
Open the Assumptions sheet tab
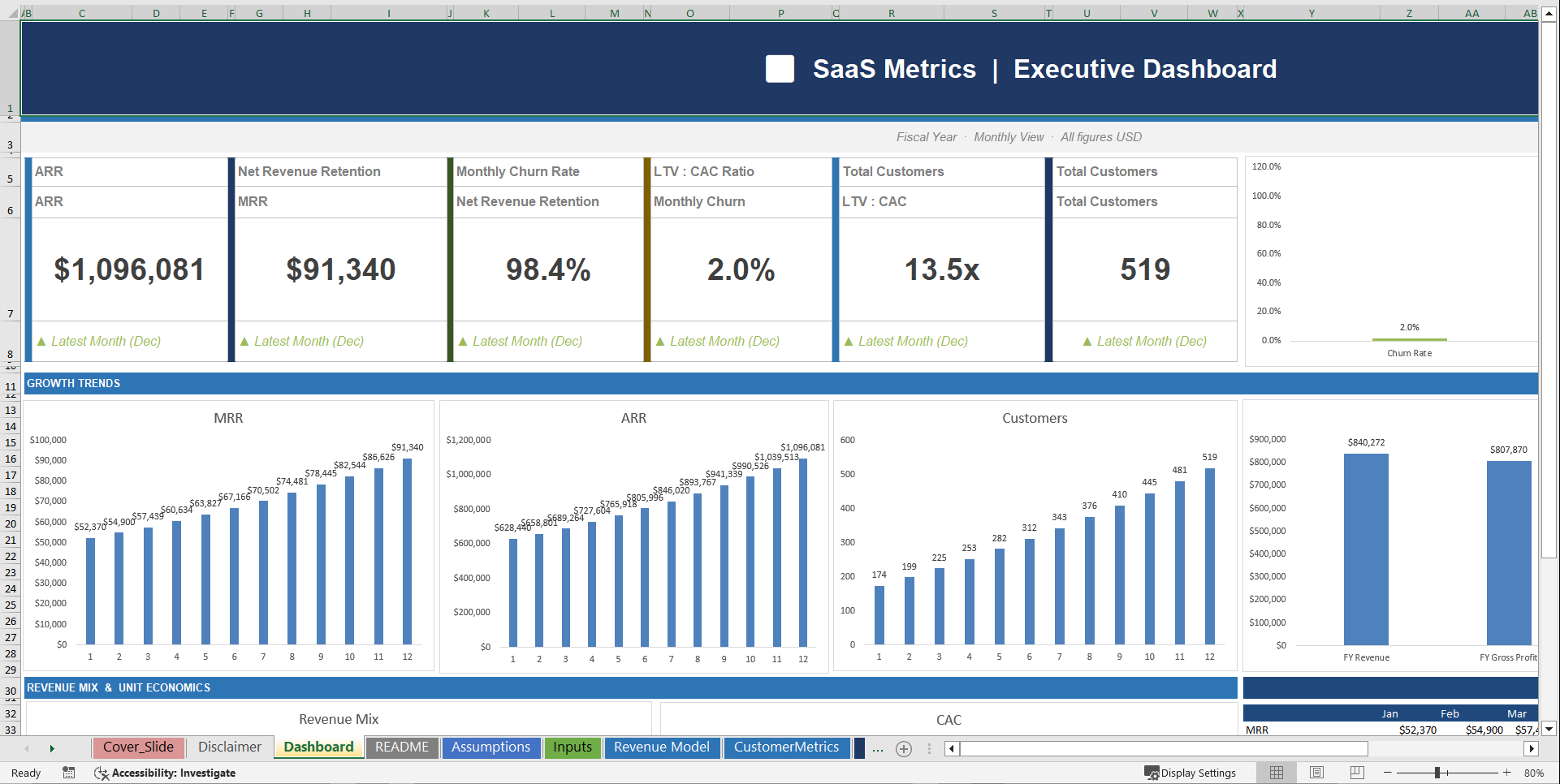[490, 747]
